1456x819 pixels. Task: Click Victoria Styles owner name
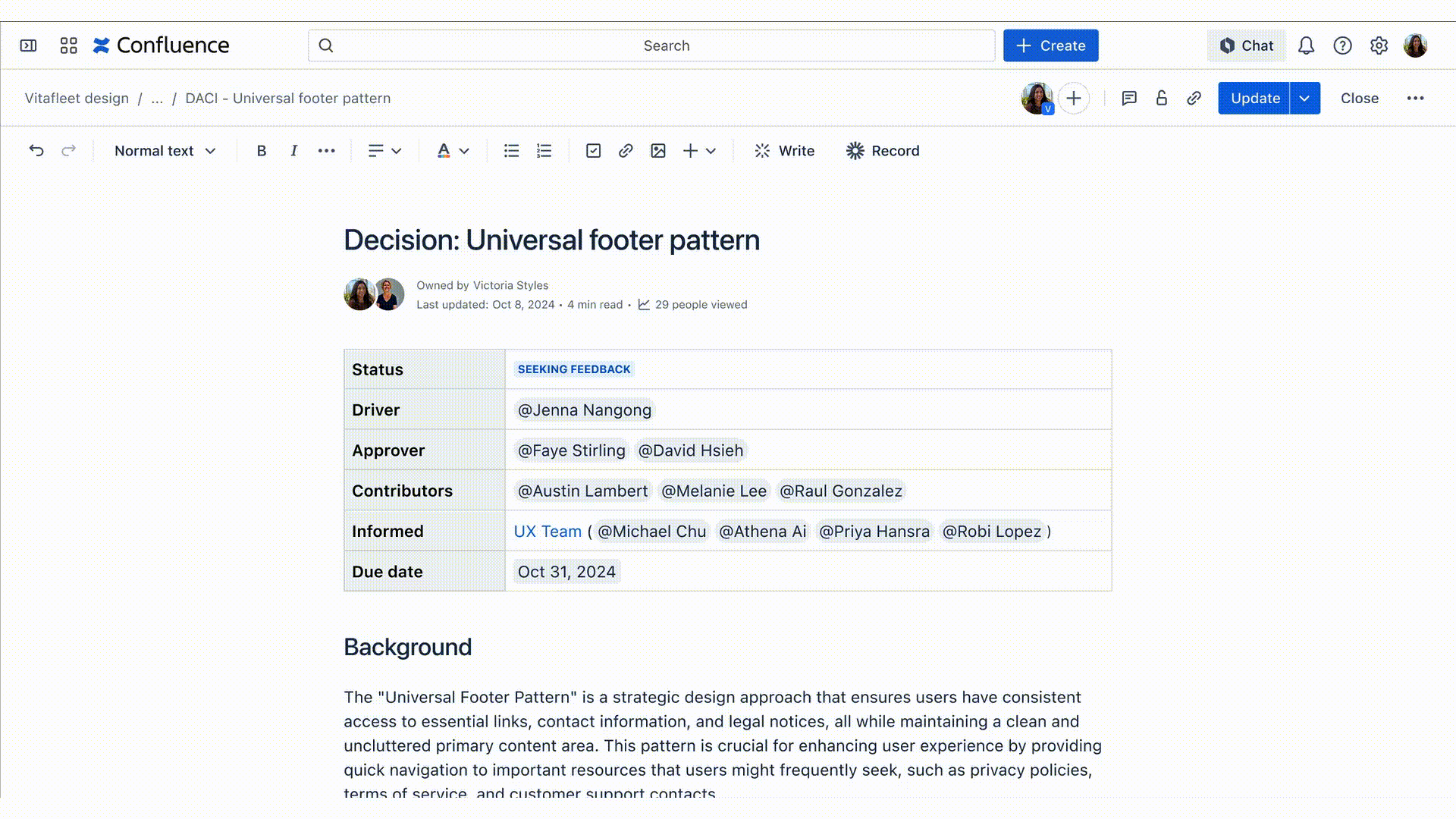tap(510, 285)
